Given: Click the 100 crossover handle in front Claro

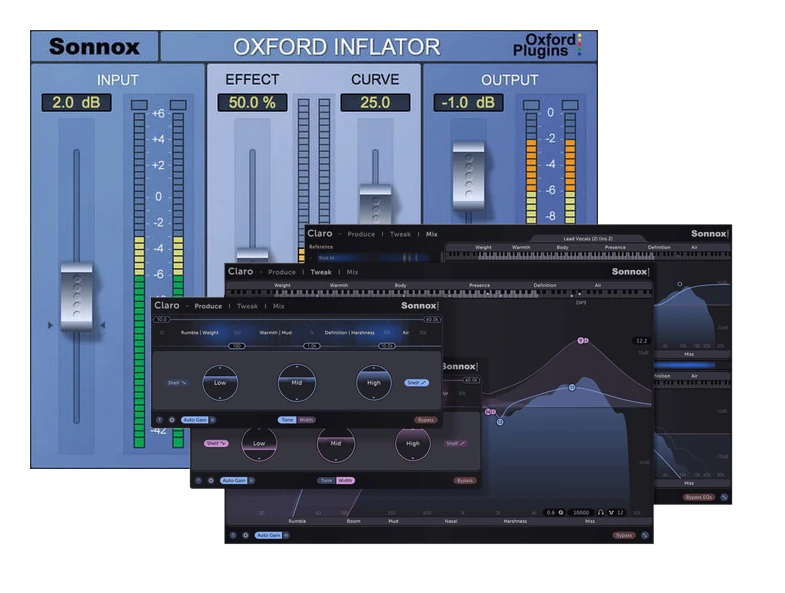Looking at the screenshot, I should coord(237,346).
